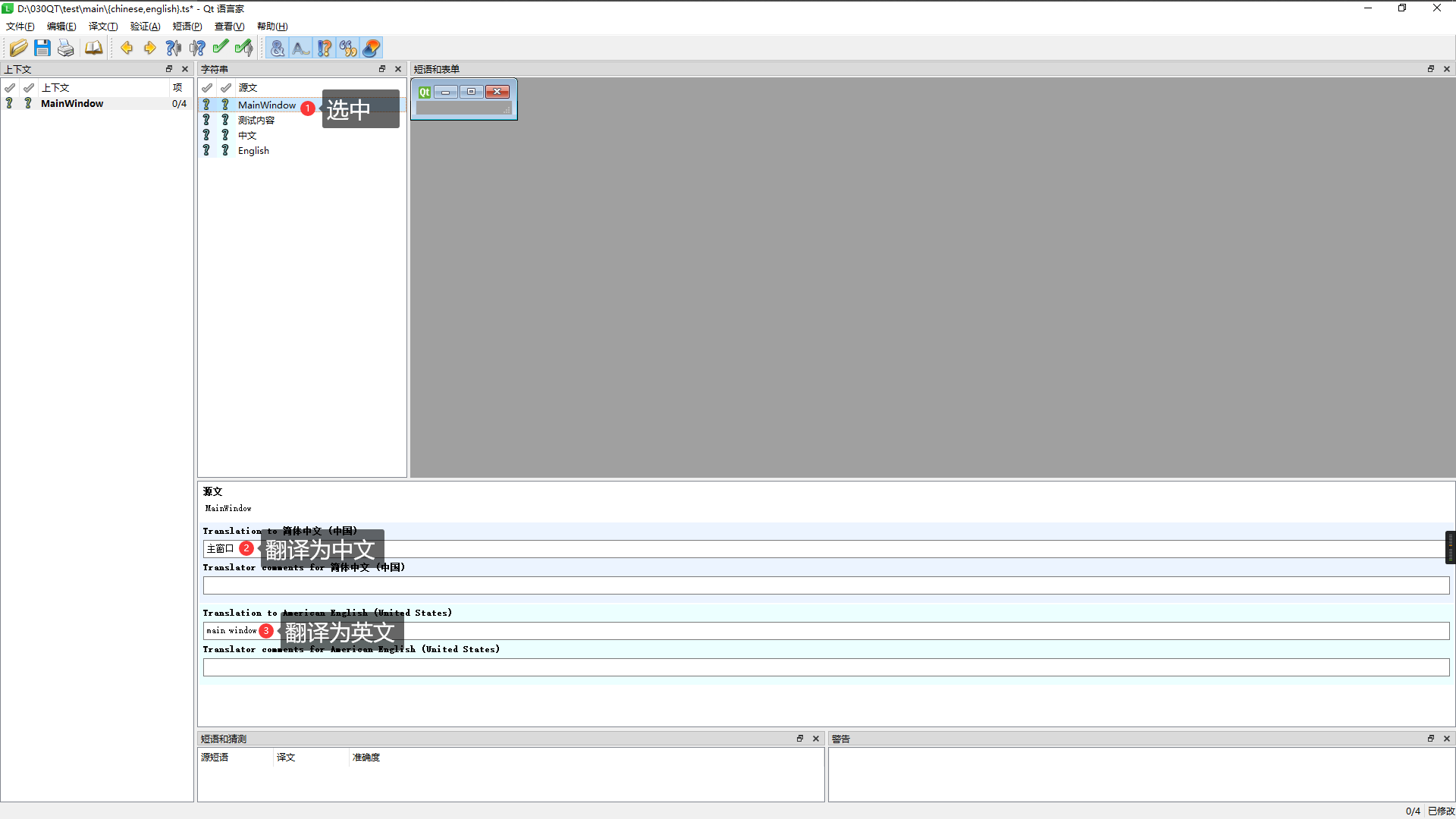
Task: Mark done and go to next
Action: tap(243, 49)
